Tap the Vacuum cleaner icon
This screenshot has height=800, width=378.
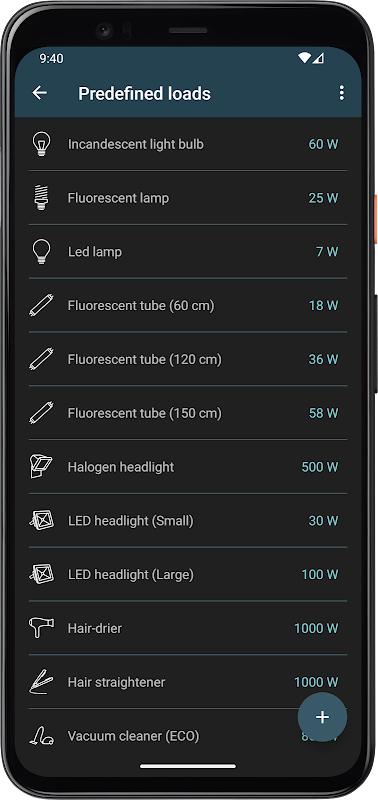tap(41, 736)
